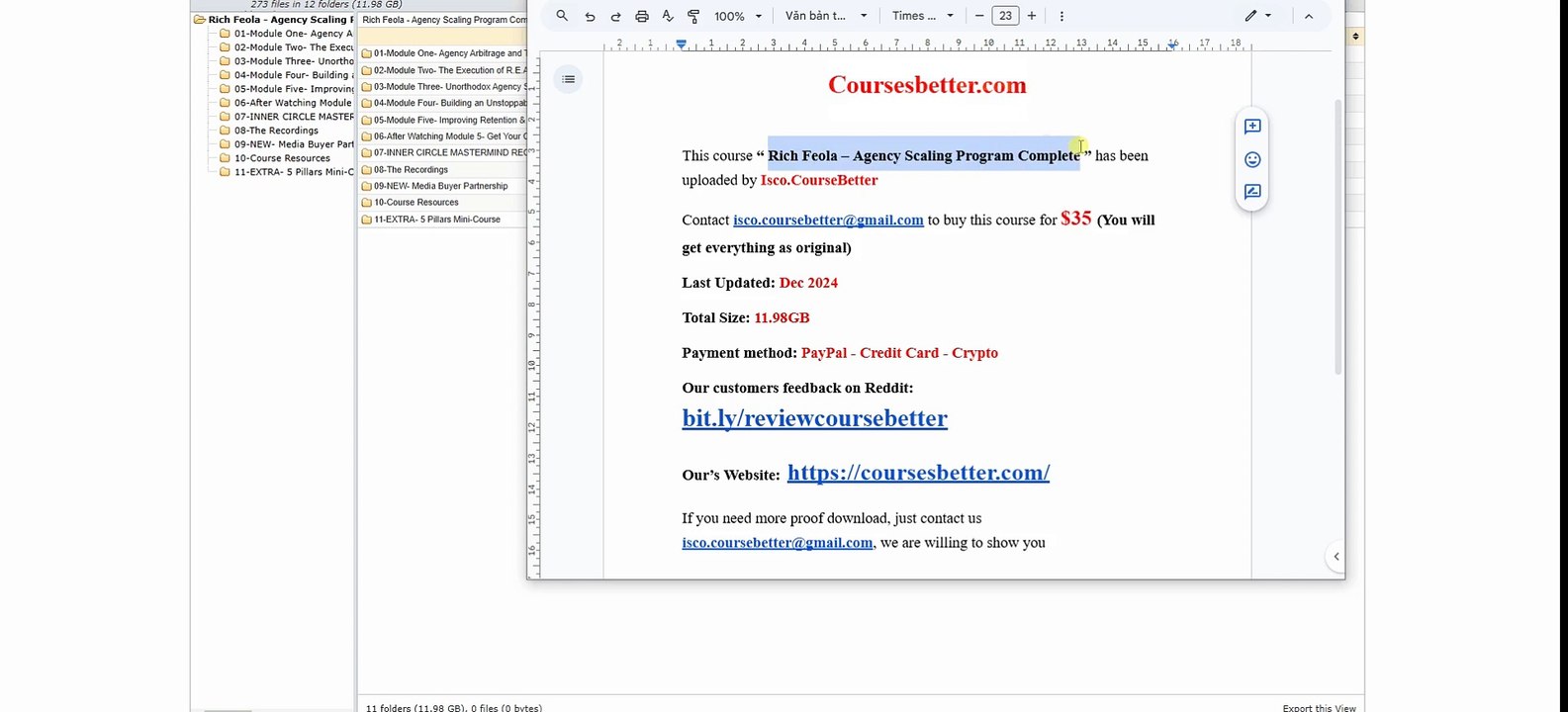Click the file list column header "Rich Feola - Agency Scaling Program"
Image resolution: width=1568 pixels, height=712 pixels.
443,20
